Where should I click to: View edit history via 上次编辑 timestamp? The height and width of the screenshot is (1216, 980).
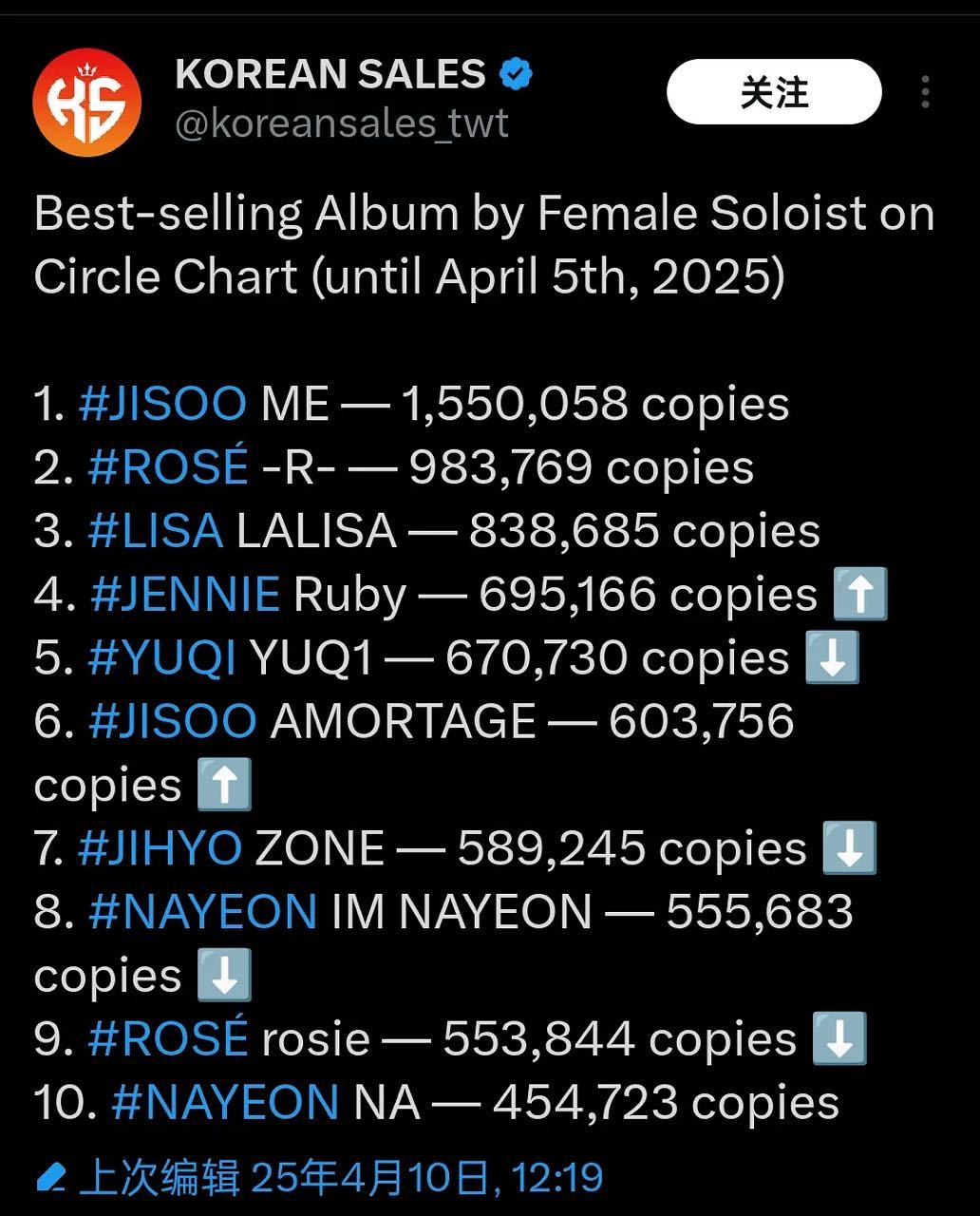341,1179
